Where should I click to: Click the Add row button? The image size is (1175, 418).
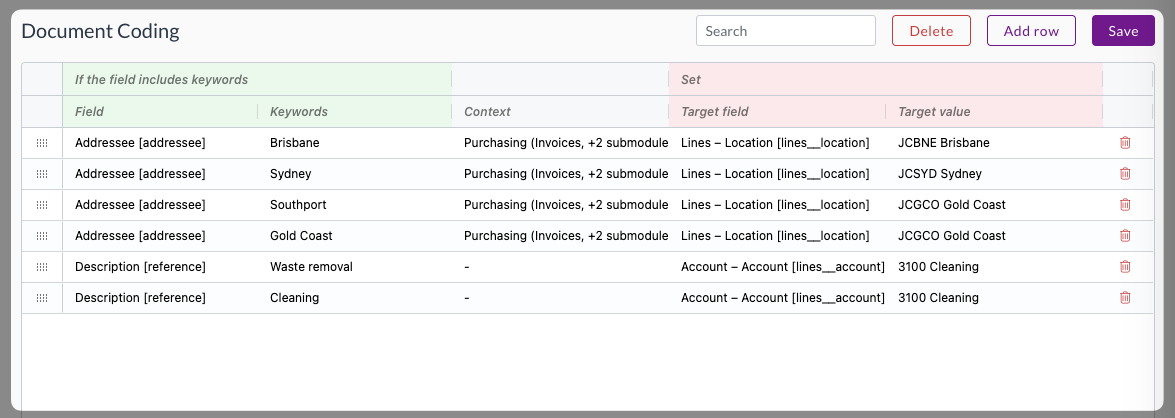pos(1031,31)
